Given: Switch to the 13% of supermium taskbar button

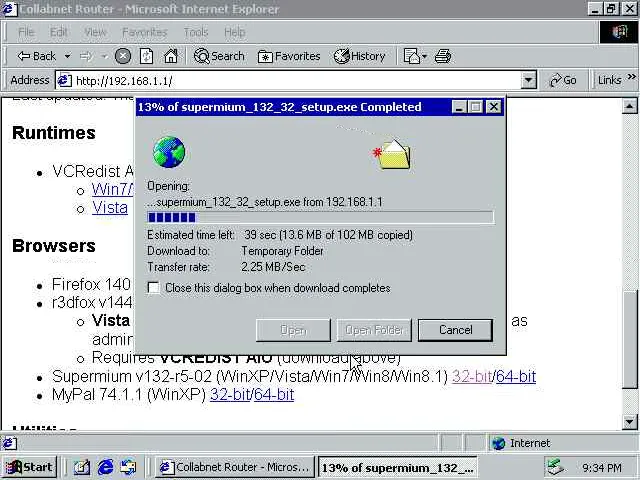Looking at the screenshot, I should (x=398, y=467).
